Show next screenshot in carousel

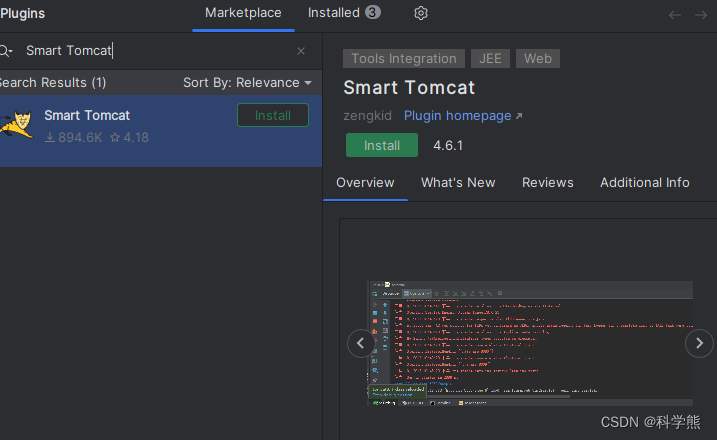click(699, 343)
